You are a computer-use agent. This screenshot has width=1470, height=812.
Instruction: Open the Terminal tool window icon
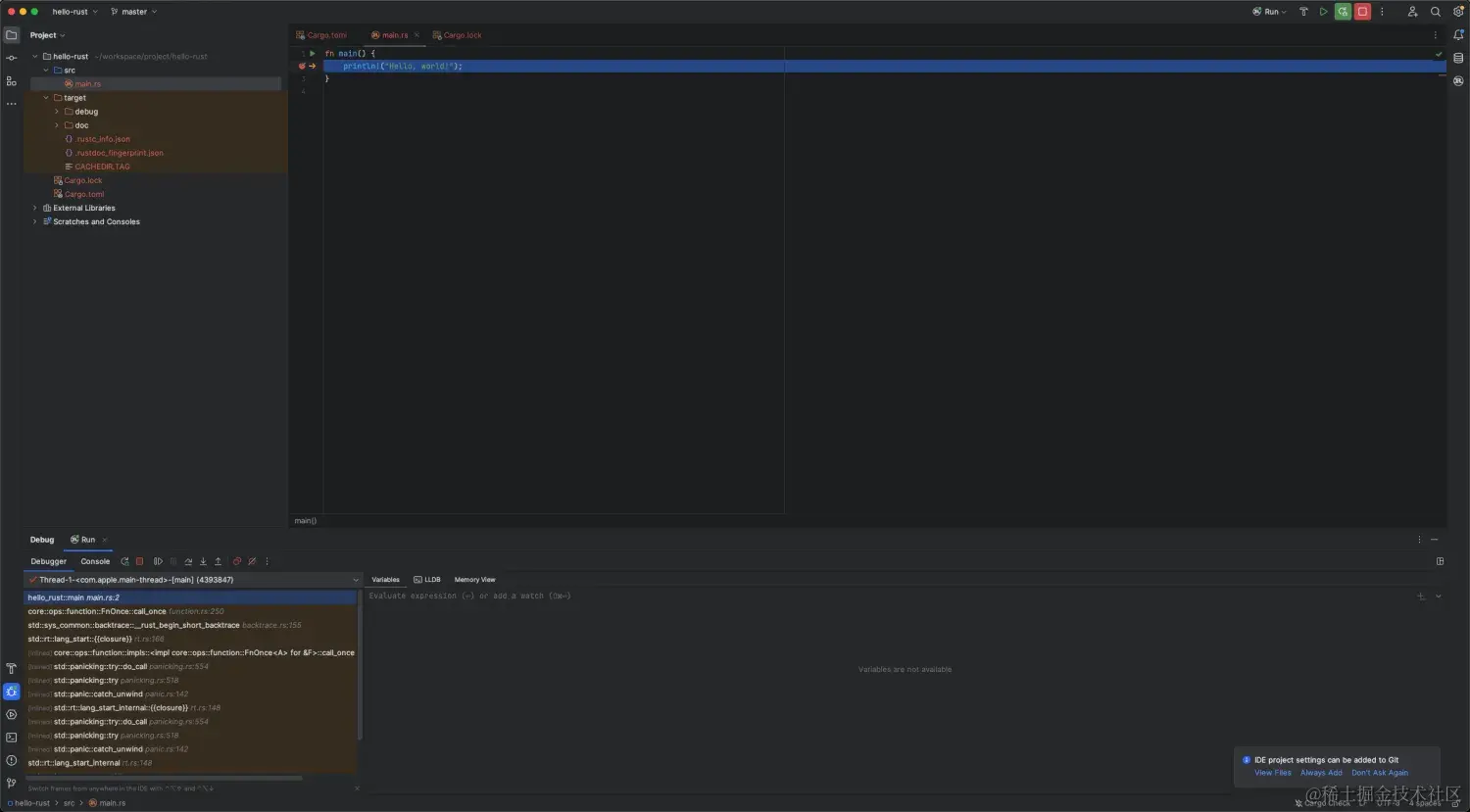12,738
